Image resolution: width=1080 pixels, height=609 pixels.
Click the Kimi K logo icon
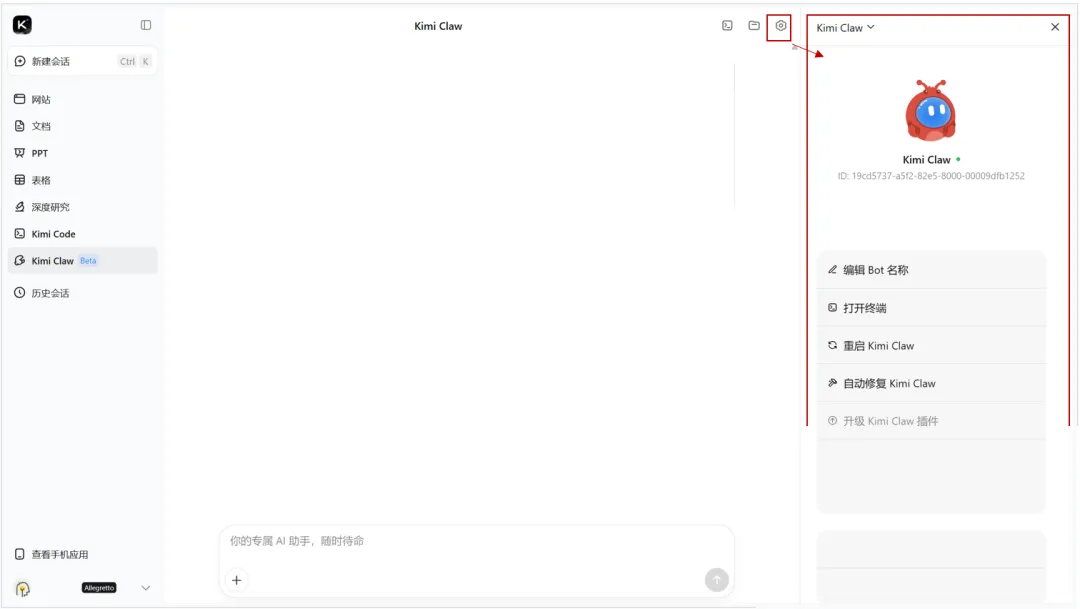(22, 25)
